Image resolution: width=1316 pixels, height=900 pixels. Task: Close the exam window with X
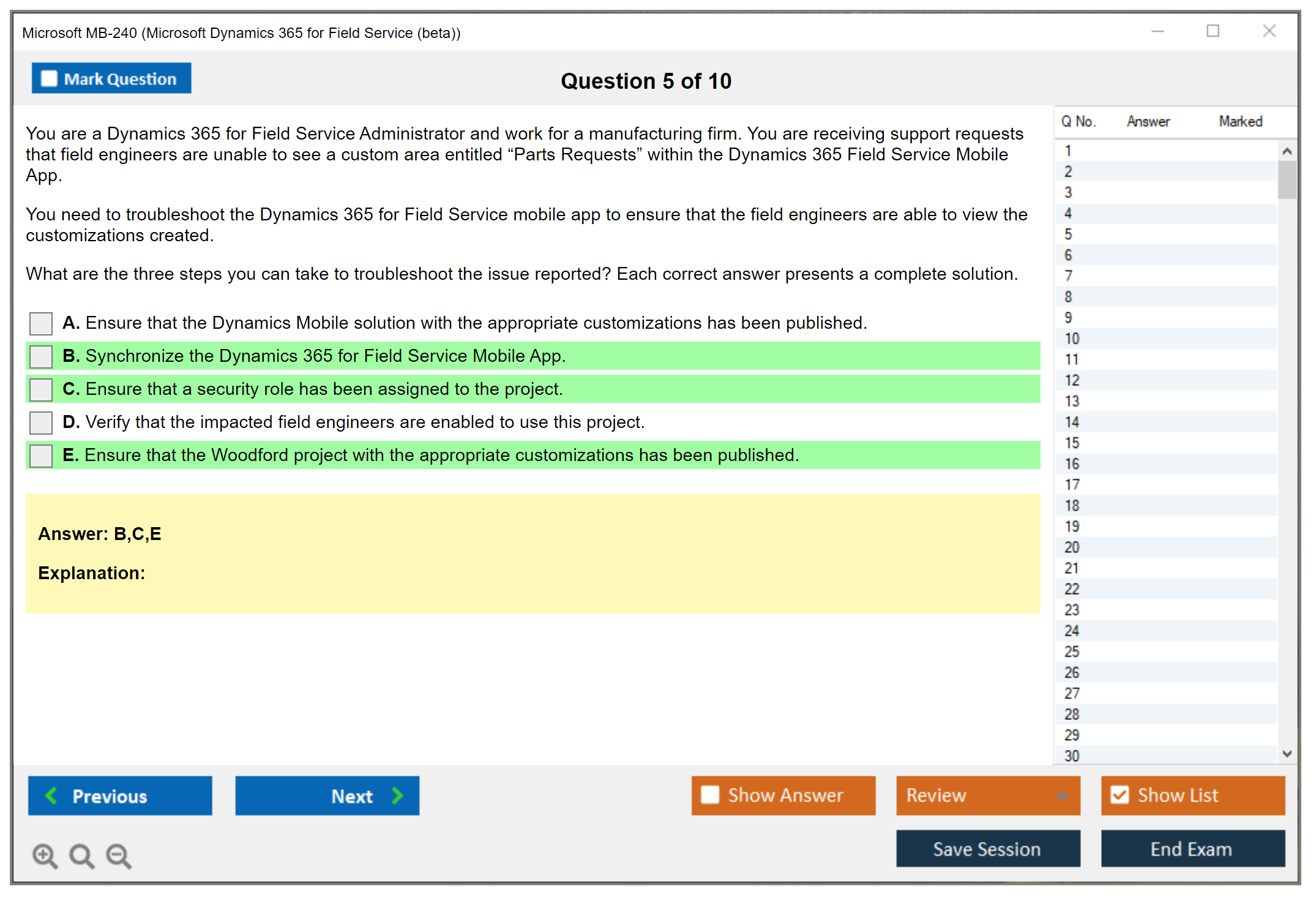(x=1269, y=31)
